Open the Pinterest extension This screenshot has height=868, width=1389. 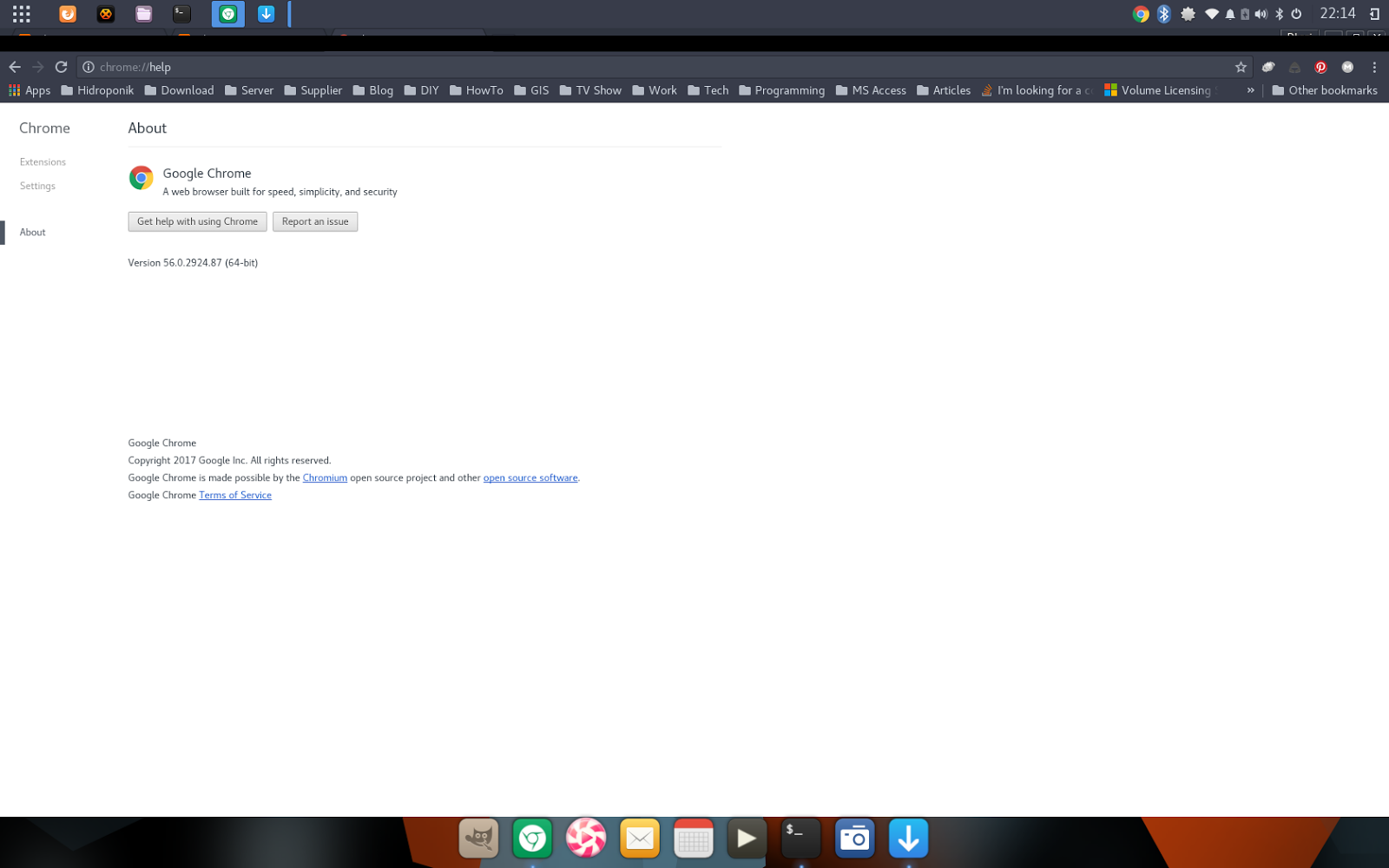(1320, 67)
